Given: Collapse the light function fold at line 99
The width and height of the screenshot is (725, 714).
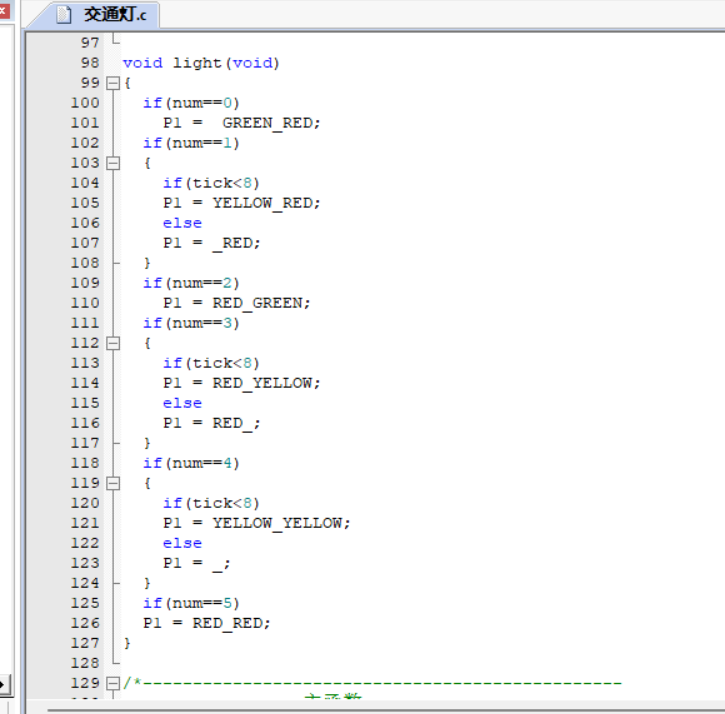Looking at the screenshot, I should pyautogui.click(x=113, y=83).
